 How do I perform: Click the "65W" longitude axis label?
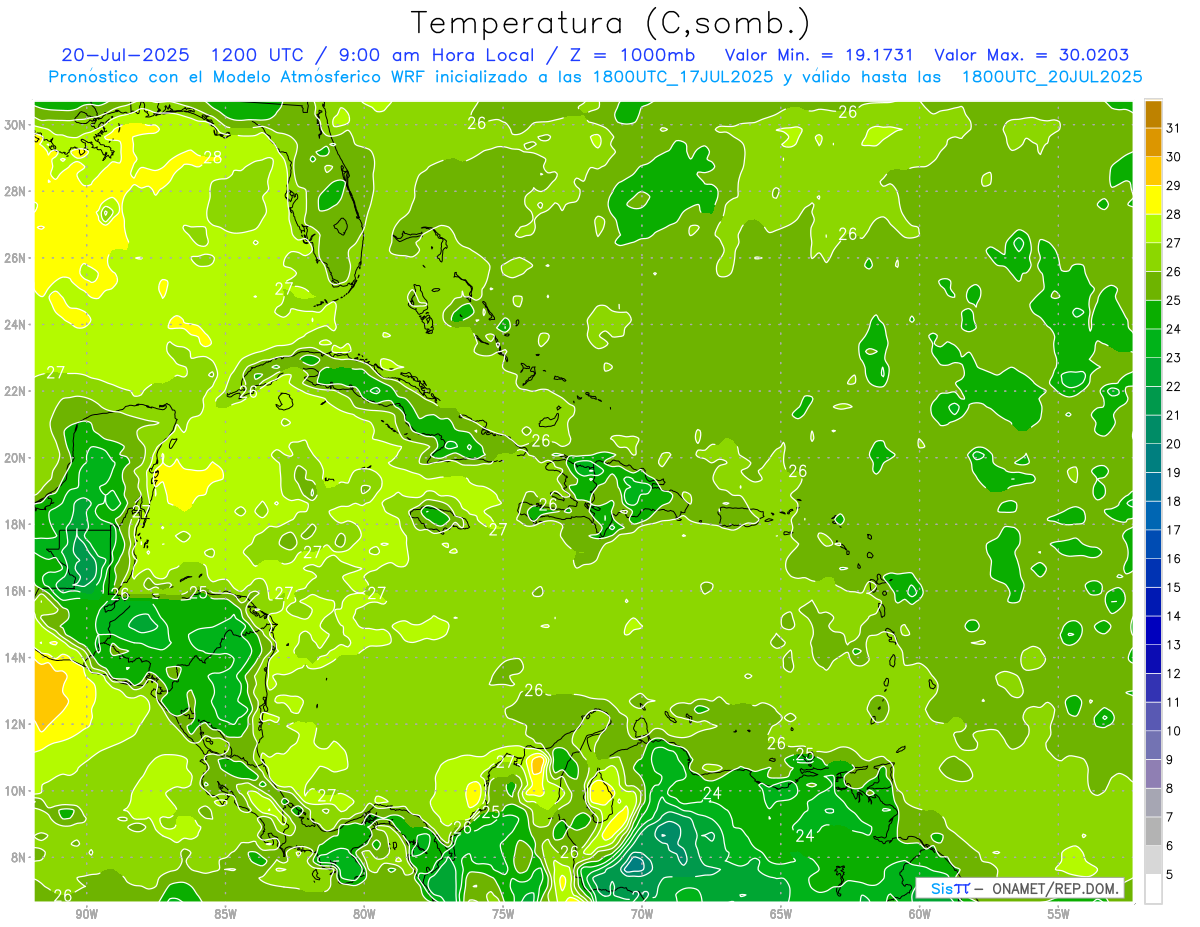tap(781, 914)
